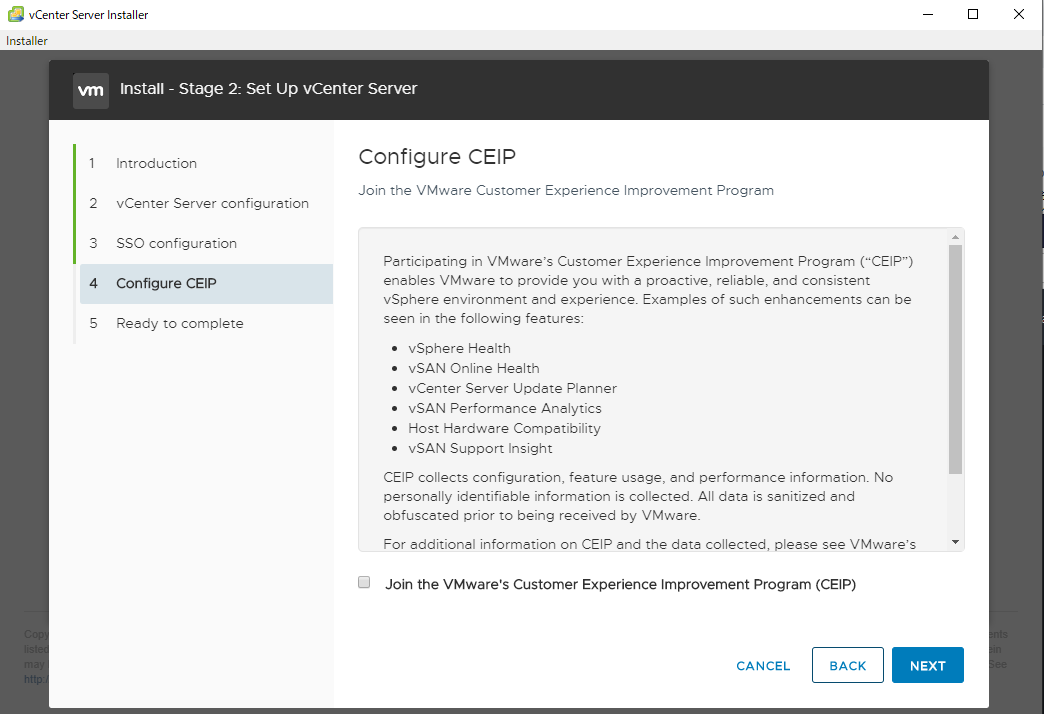Open the Installer menu

[x=27, y=41]
